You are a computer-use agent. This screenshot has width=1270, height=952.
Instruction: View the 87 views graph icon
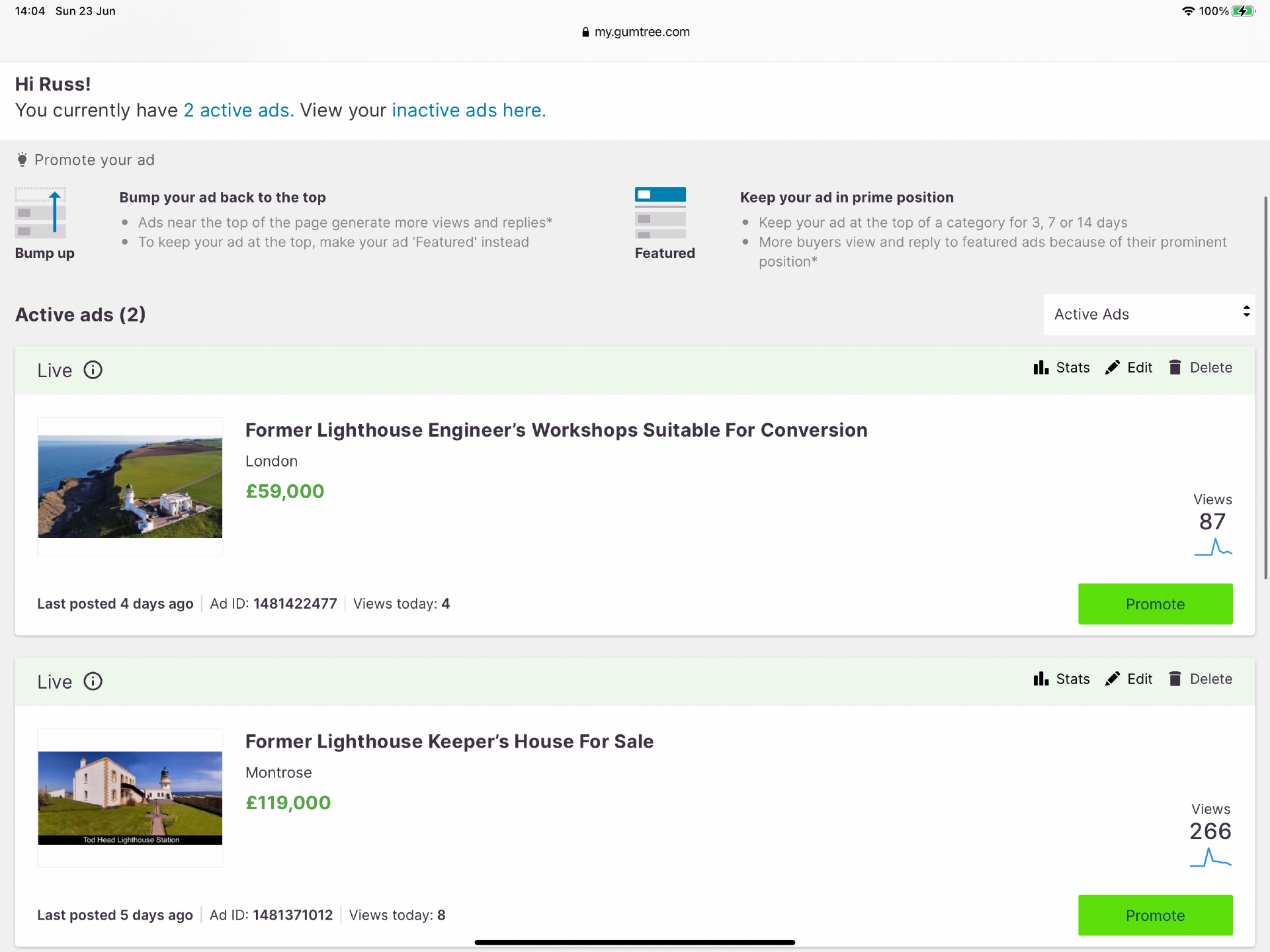click(x=1213, y=547)
